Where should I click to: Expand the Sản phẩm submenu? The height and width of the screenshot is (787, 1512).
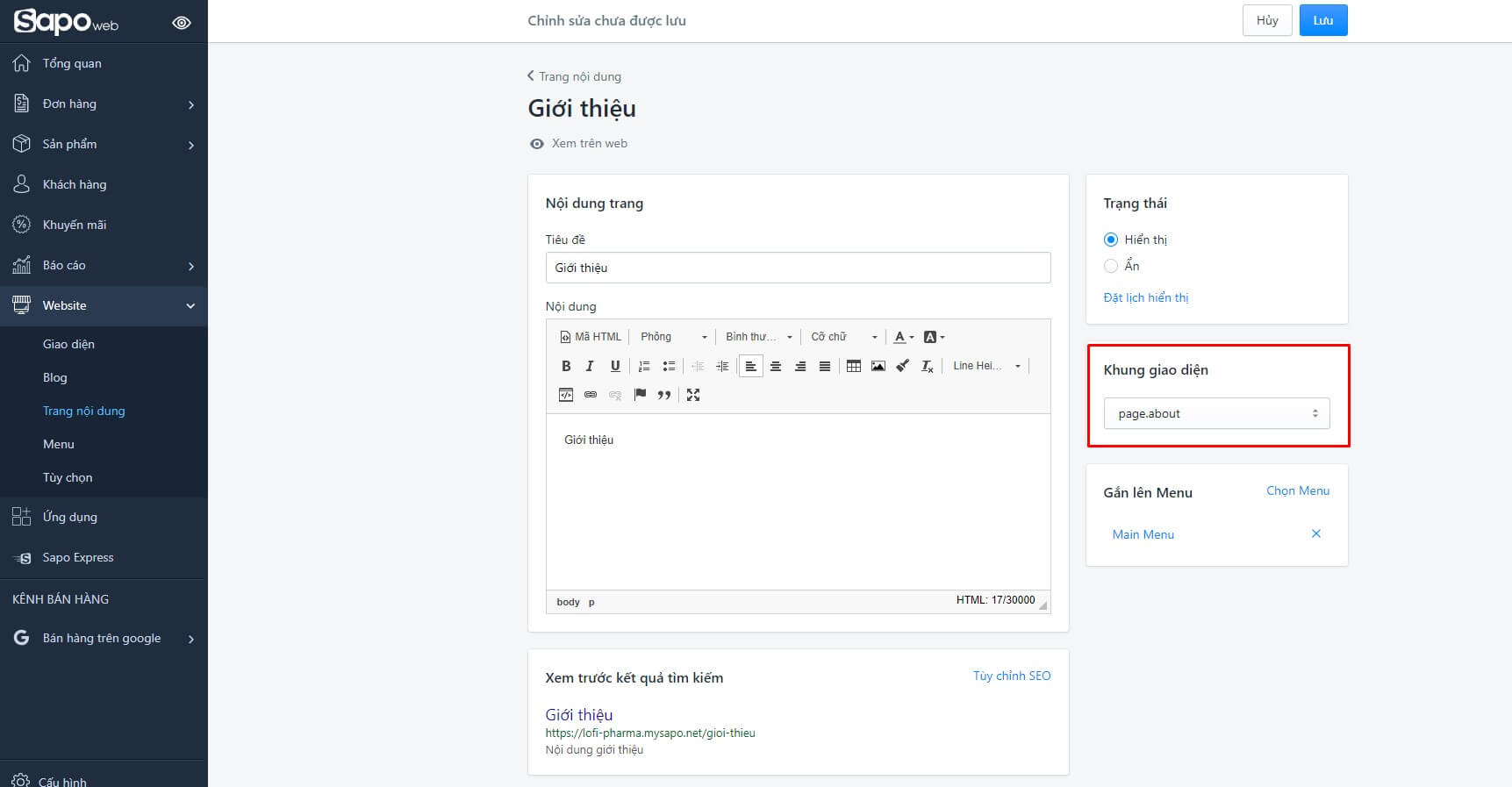tap(190, 145)
